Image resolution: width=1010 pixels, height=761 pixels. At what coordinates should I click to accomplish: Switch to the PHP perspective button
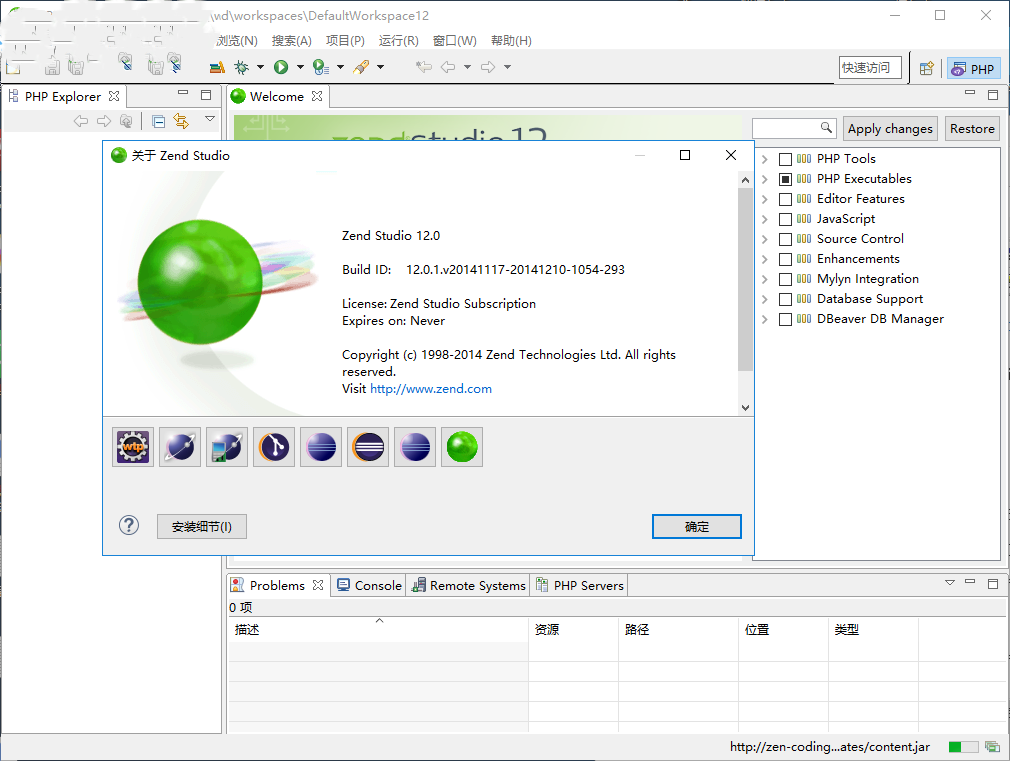click(x=973, y=68)
